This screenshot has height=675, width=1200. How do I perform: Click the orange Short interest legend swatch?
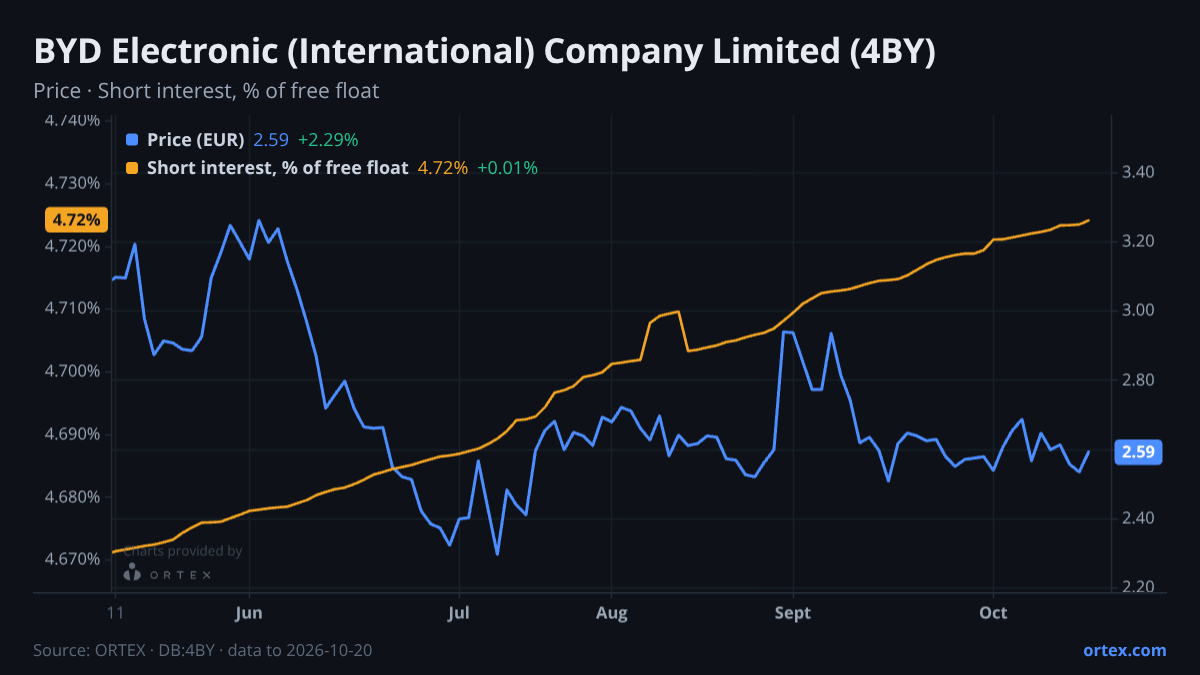pos(132,168)
